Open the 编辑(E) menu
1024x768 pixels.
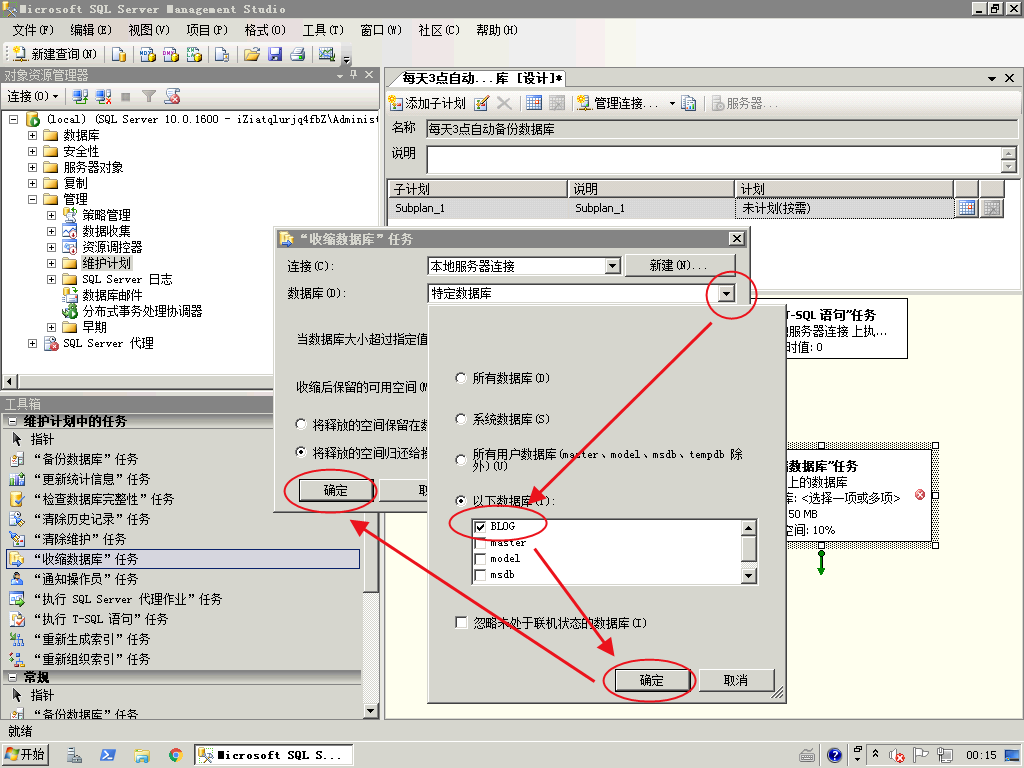tap(91, 30)
